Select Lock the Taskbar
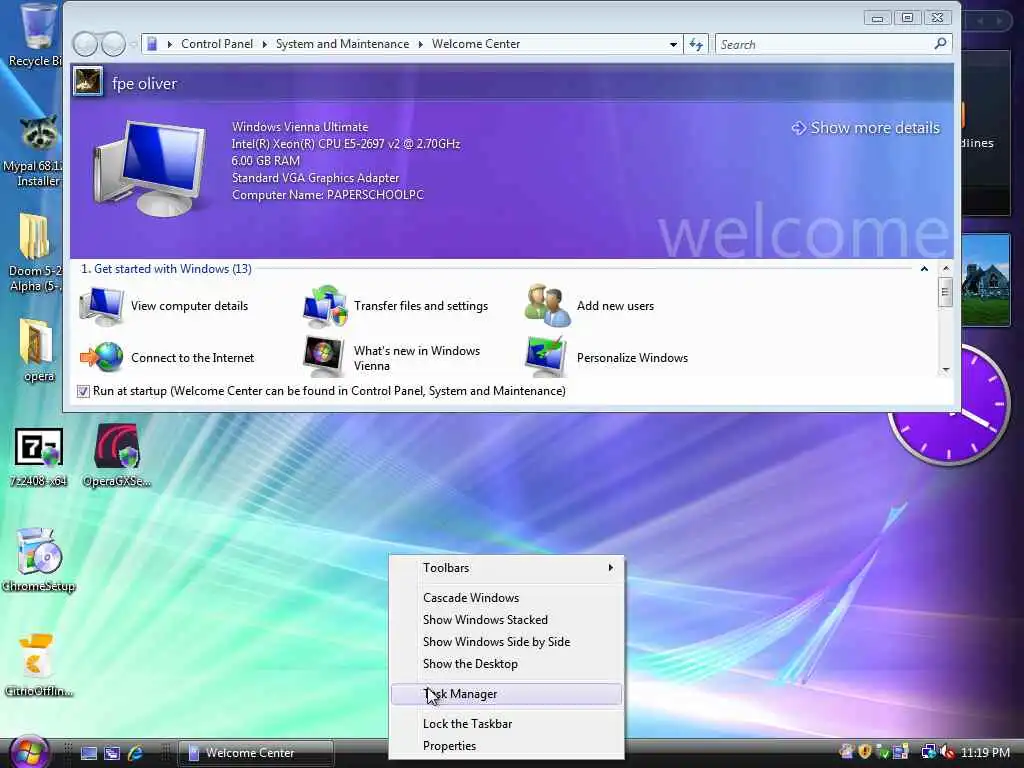Viewport: 1024px width, 768px height. coord(506,724)
